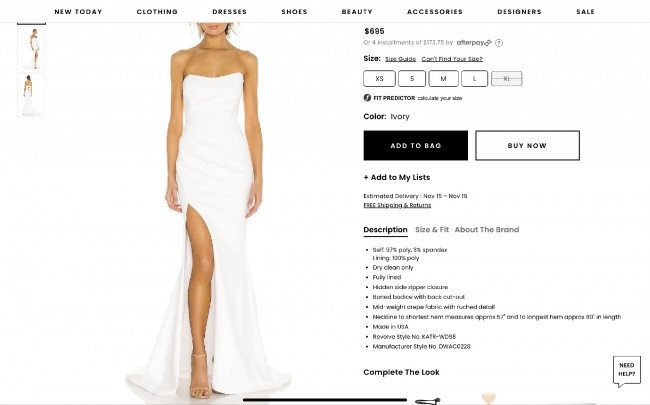This screenshot has width=650, height=405.
Task: Click the afterpay logo
Action: [x=474, y=43]
